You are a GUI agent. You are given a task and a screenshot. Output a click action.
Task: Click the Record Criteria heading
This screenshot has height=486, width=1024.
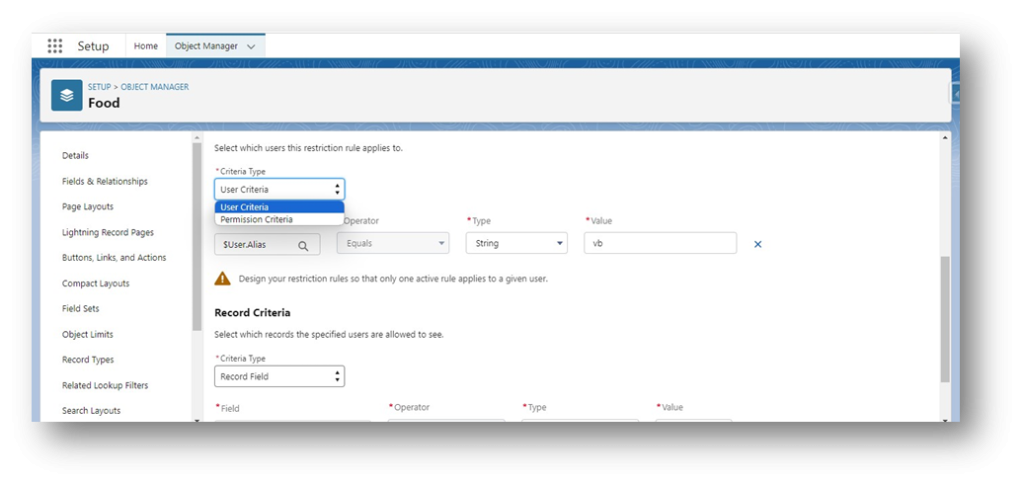tap(252, 313)
